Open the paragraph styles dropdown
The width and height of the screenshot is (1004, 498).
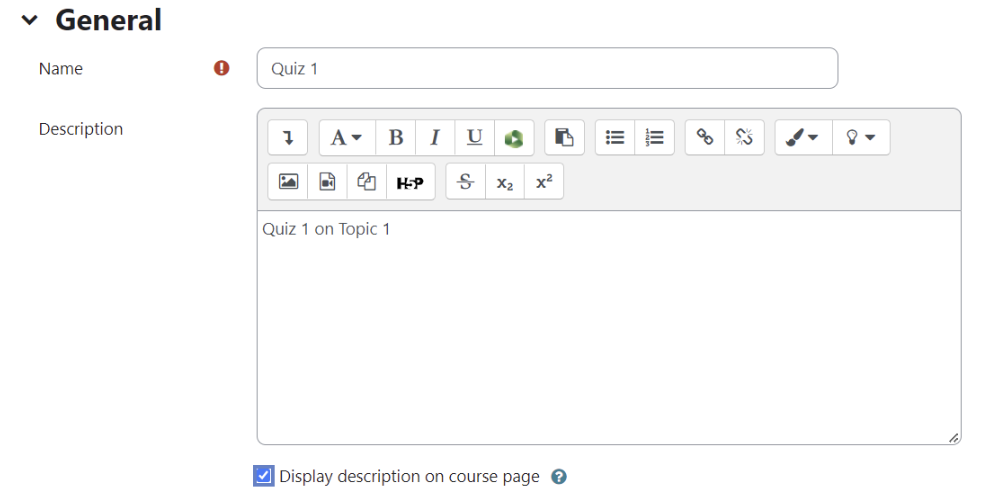346,138
